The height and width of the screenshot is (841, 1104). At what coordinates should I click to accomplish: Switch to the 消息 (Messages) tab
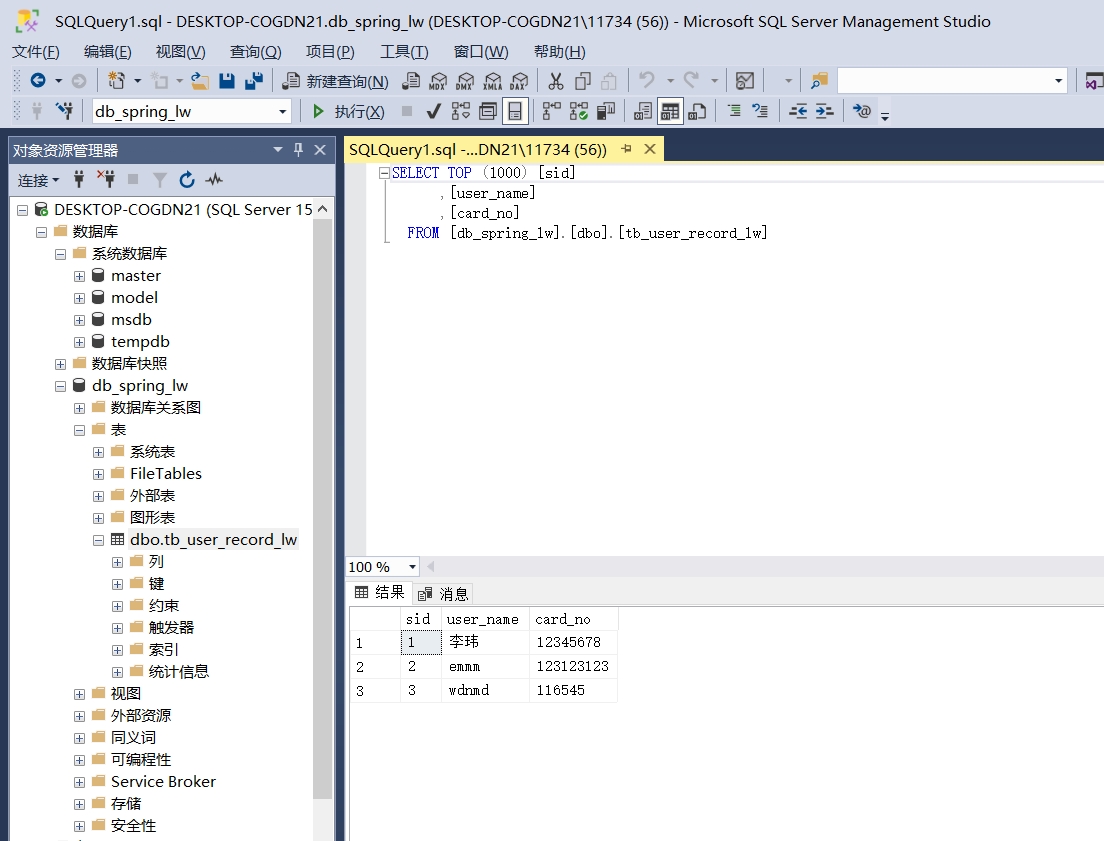444,594
